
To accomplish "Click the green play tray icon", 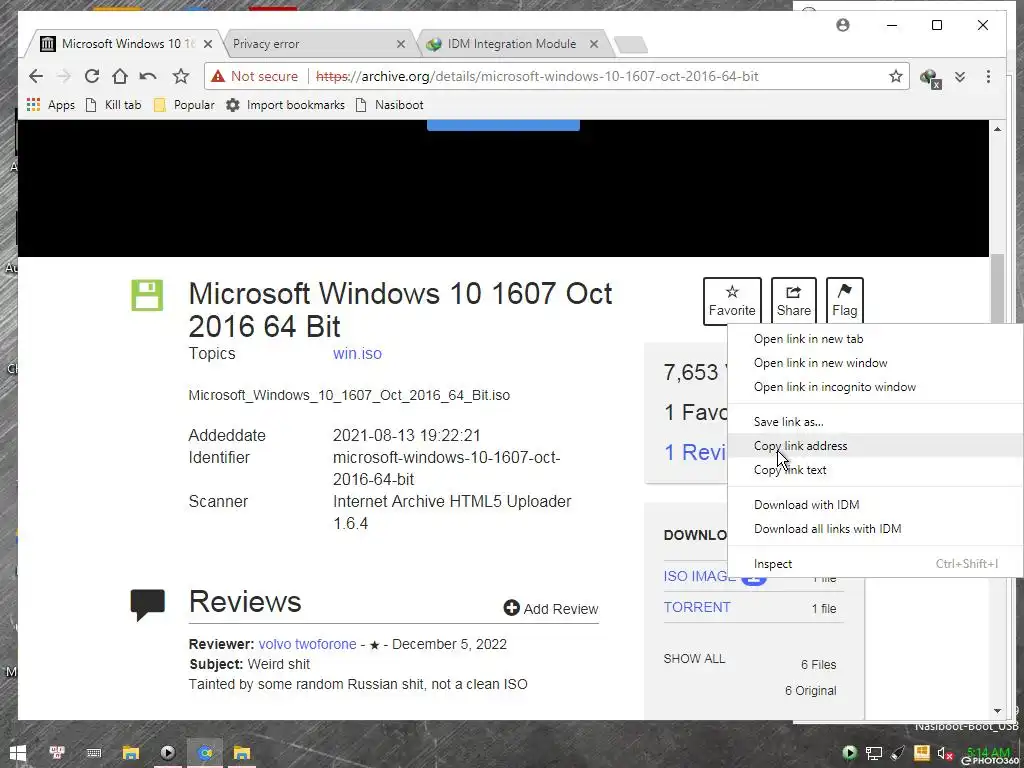I will (x=850, y=753).
